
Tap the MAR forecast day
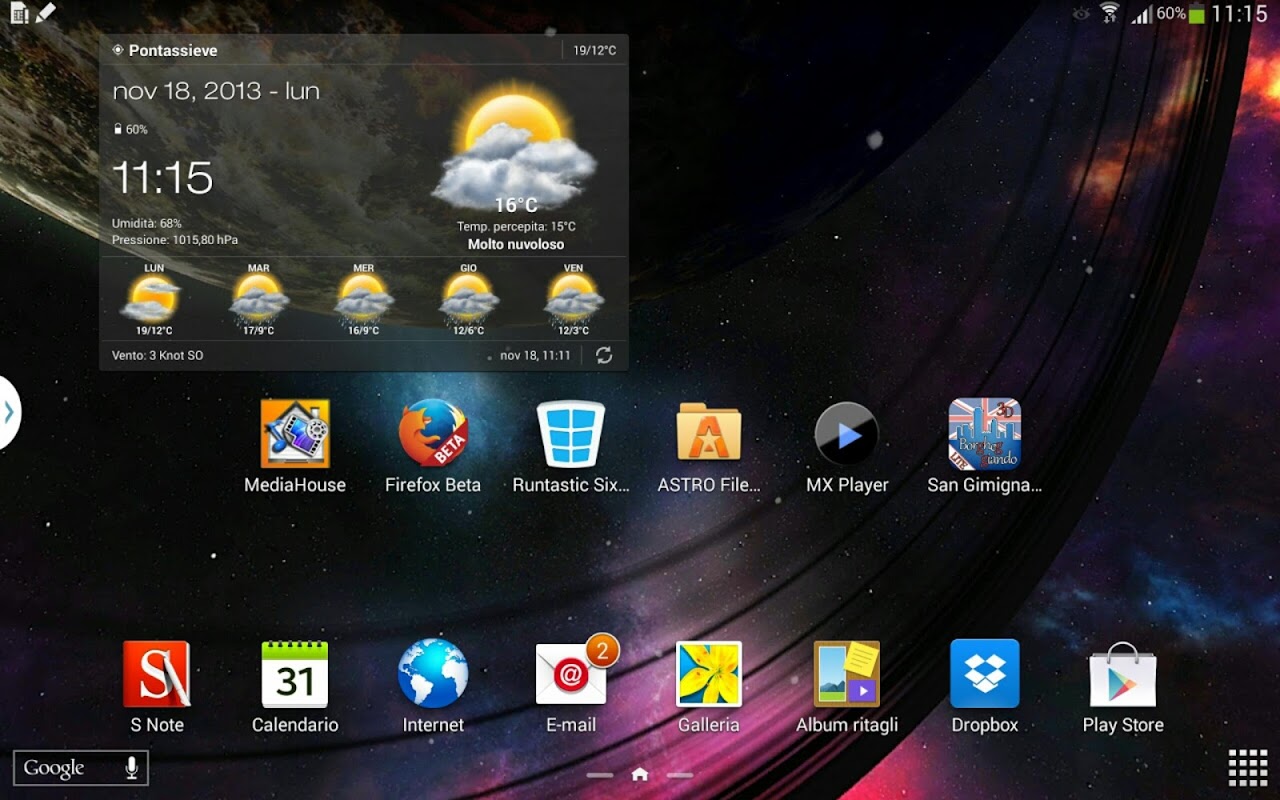259,298
